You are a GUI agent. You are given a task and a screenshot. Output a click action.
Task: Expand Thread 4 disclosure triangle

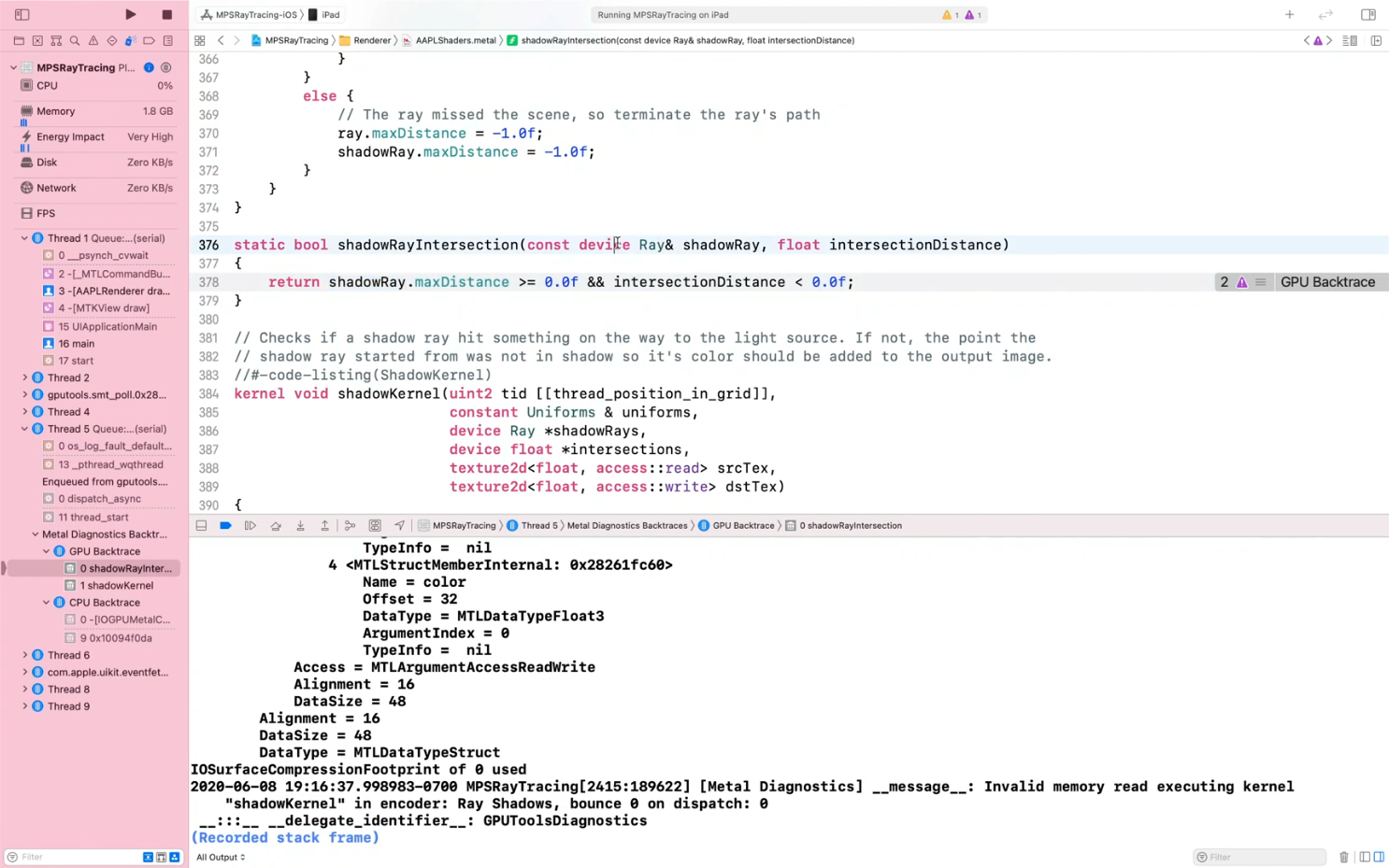click(x=25, y=412)
